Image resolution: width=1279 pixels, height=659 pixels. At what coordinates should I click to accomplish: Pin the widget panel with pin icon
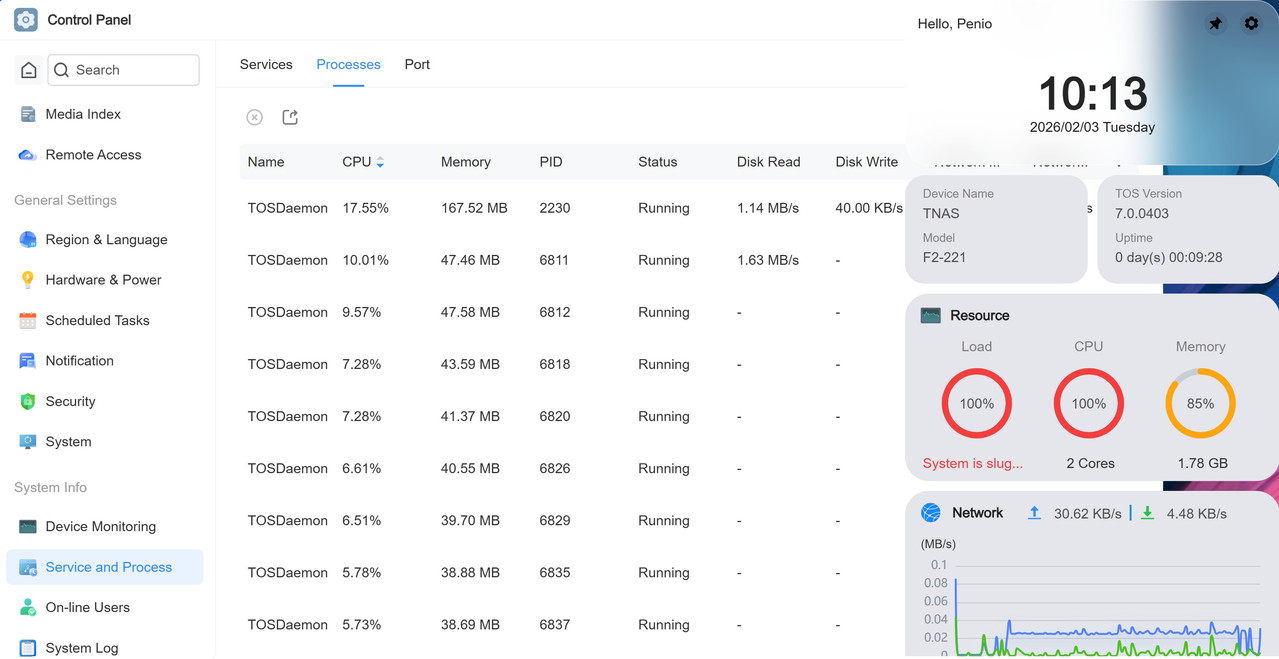tap(1215, 23)
